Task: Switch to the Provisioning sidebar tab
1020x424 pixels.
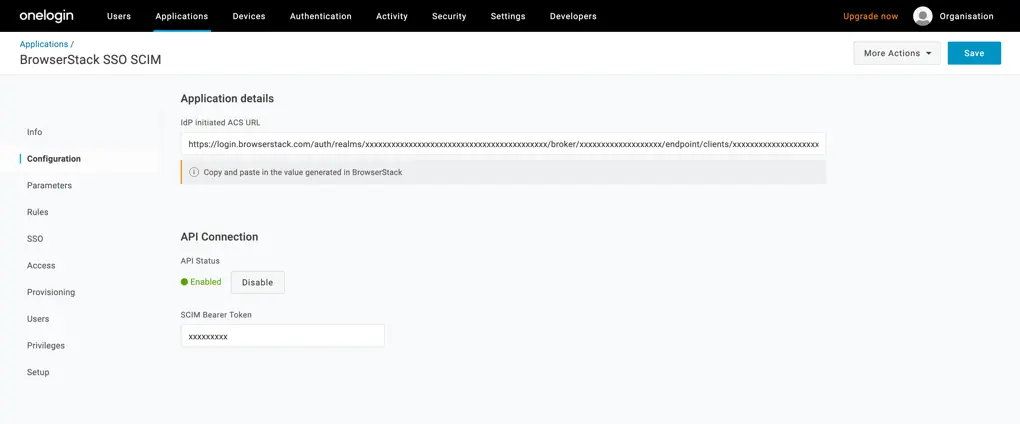Action: 51,292
